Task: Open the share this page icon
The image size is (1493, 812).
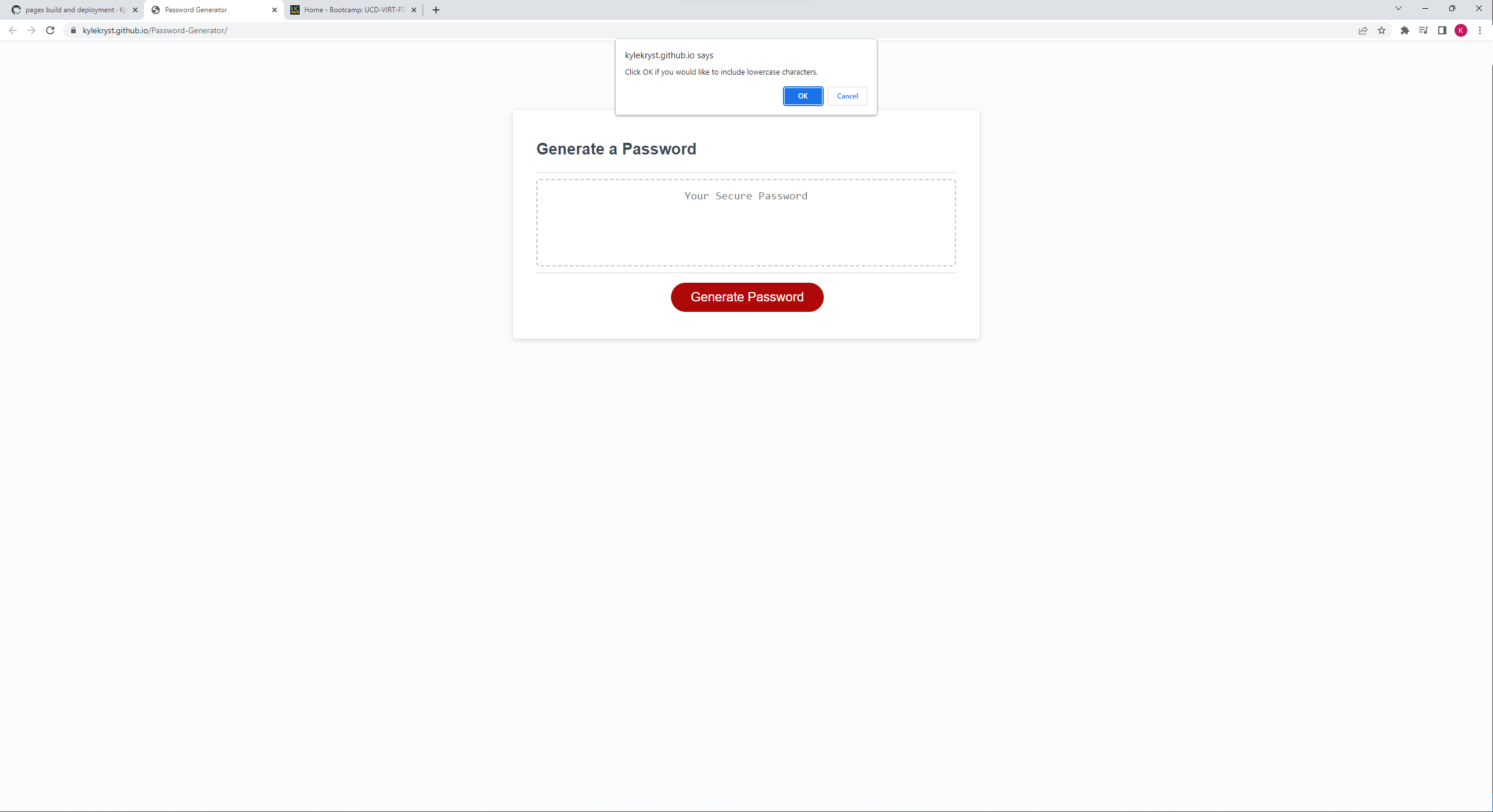Action: (x=1362, y=30)
